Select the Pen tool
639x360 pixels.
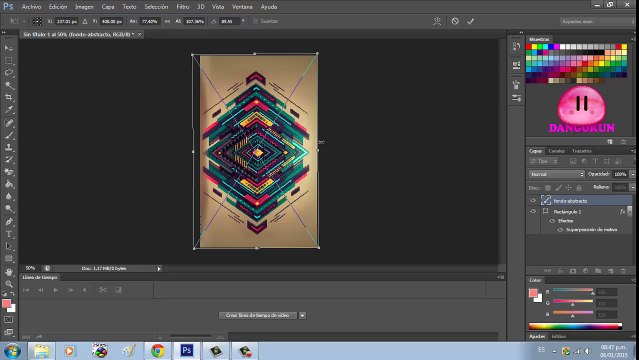tap(9, 222)
